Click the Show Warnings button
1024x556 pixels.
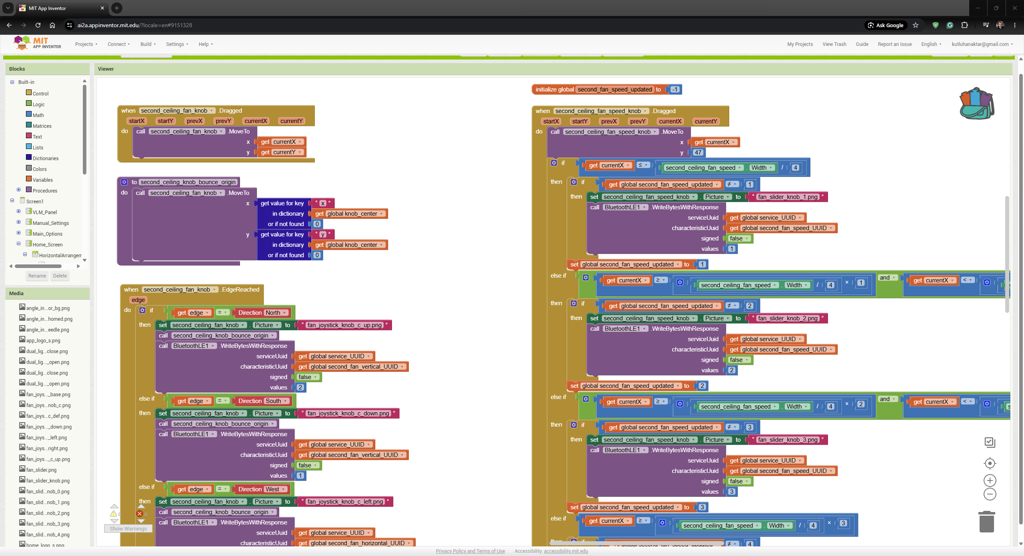pyautogui.click(x=128, y=528)
